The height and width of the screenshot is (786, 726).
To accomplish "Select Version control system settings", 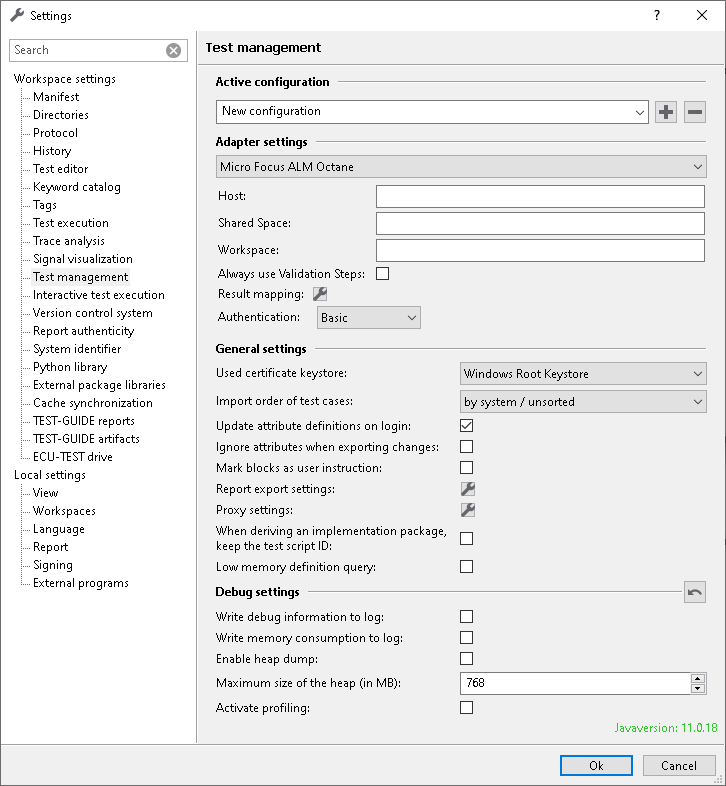I will pyautogui.click(x=93, y=313).
